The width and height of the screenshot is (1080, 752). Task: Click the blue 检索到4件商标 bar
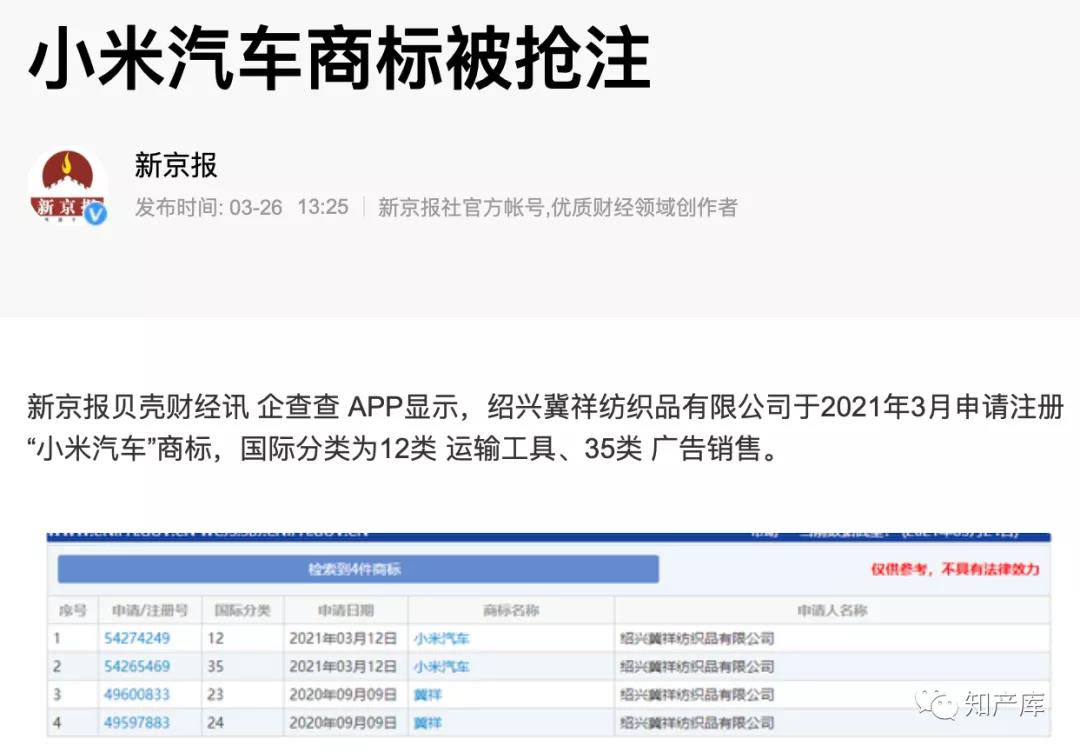[x=357, y=569]
